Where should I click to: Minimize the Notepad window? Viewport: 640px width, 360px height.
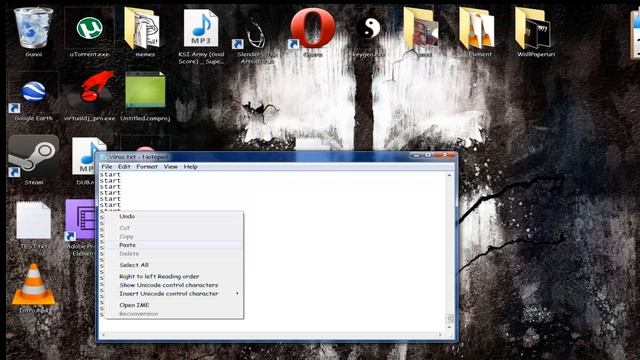coord(416,155)
